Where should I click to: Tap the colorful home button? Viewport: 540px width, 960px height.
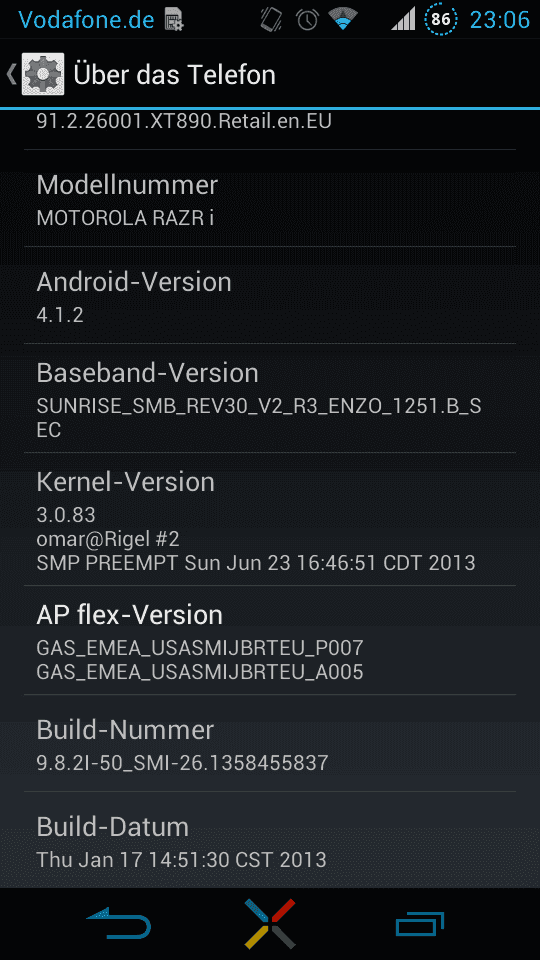point(270,924)
